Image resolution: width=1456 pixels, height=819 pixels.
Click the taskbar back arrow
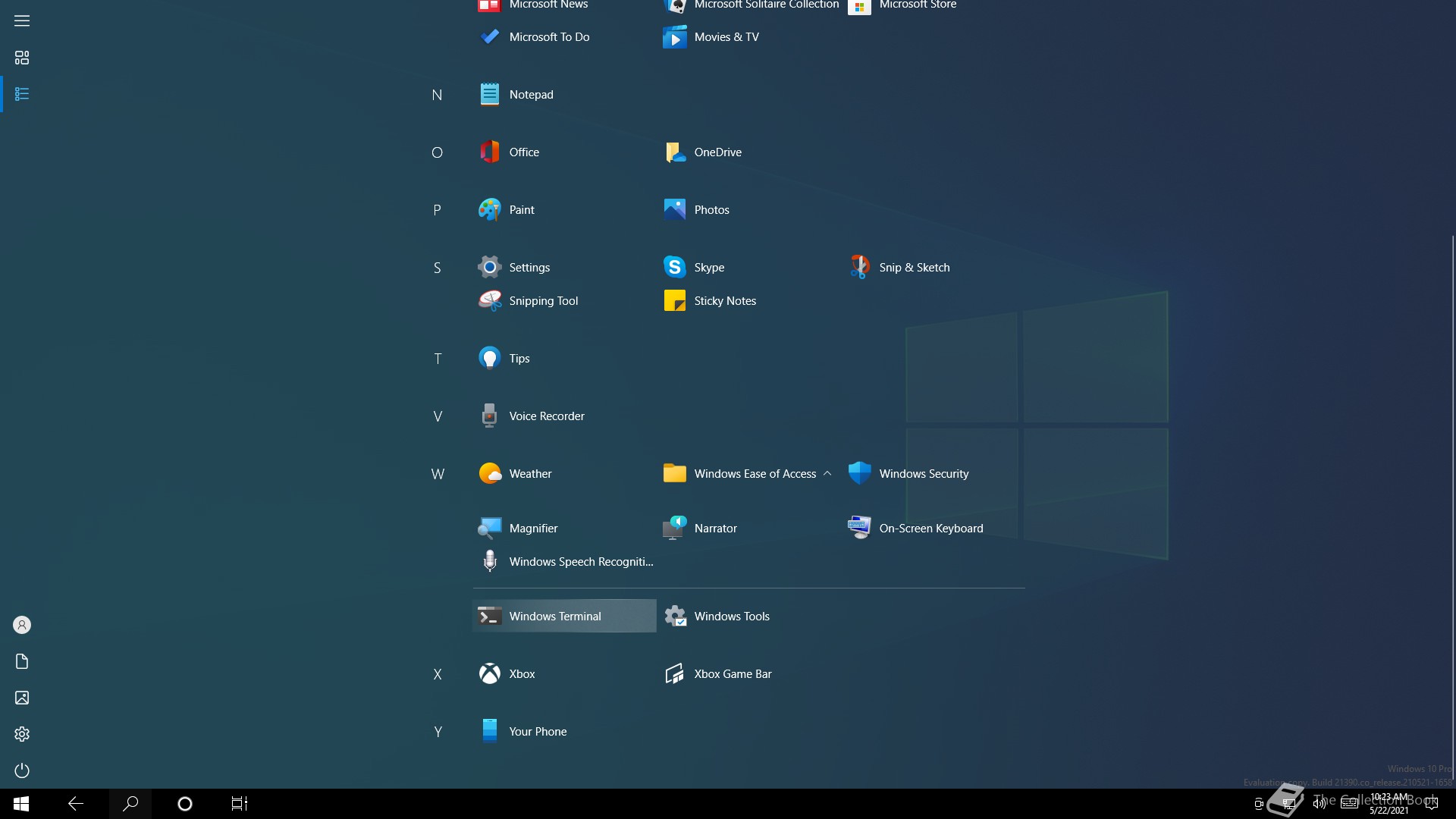(x=76, y=804)
